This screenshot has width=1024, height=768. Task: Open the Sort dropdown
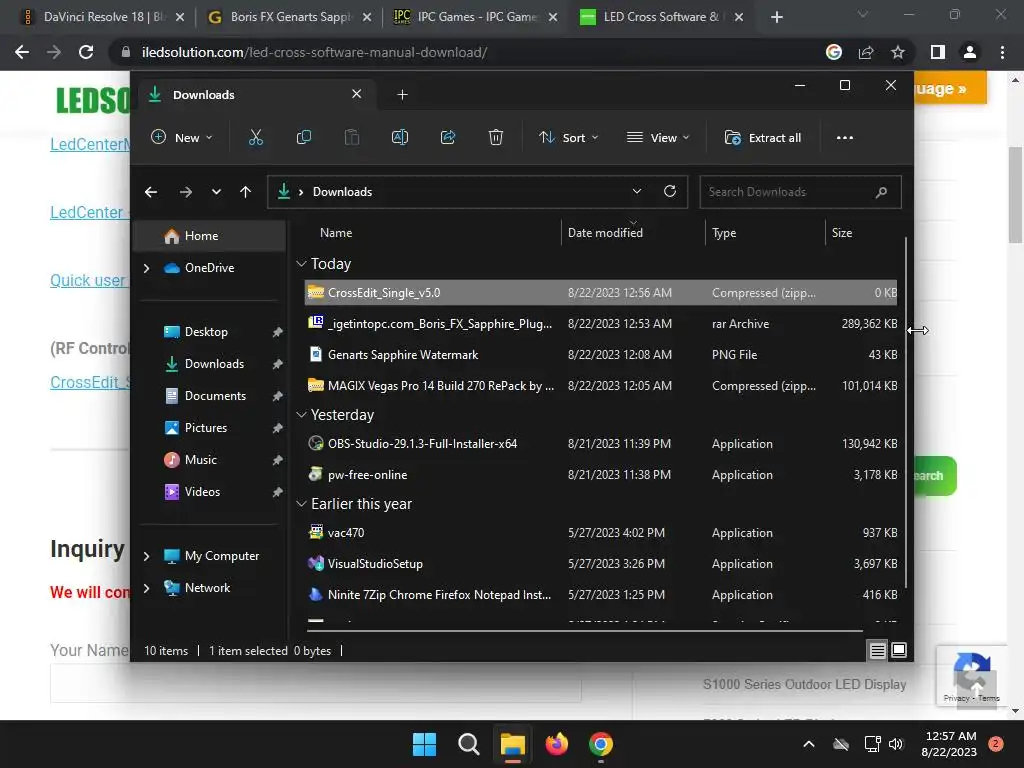coord(568,138)
